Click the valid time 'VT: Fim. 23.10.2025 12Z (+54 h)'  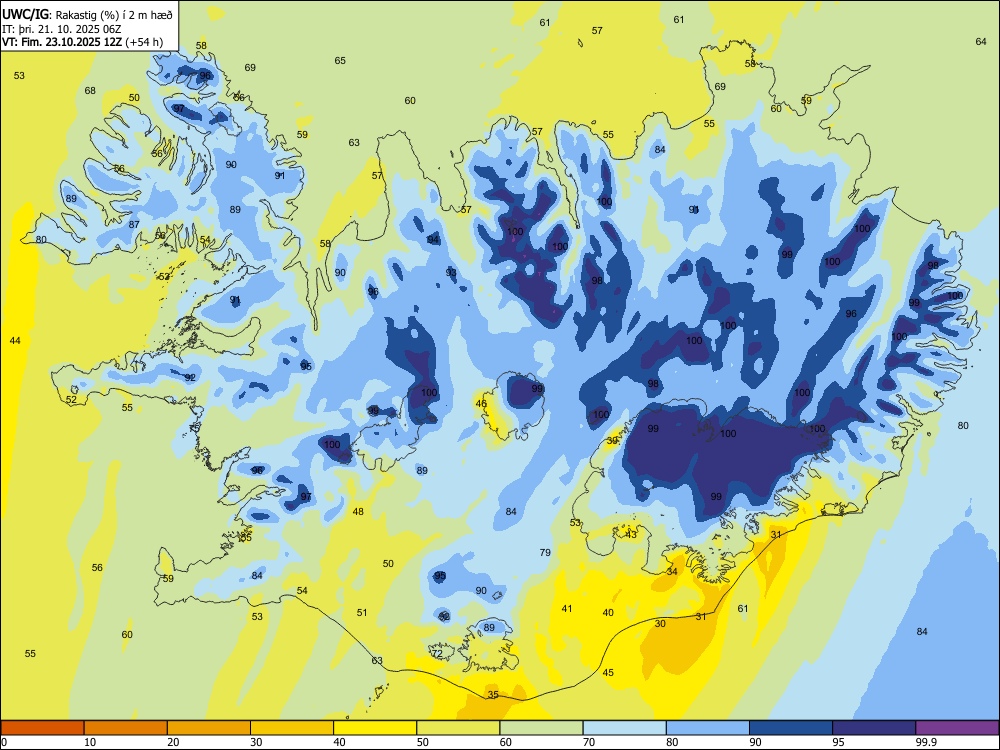(x=82, y=43)
